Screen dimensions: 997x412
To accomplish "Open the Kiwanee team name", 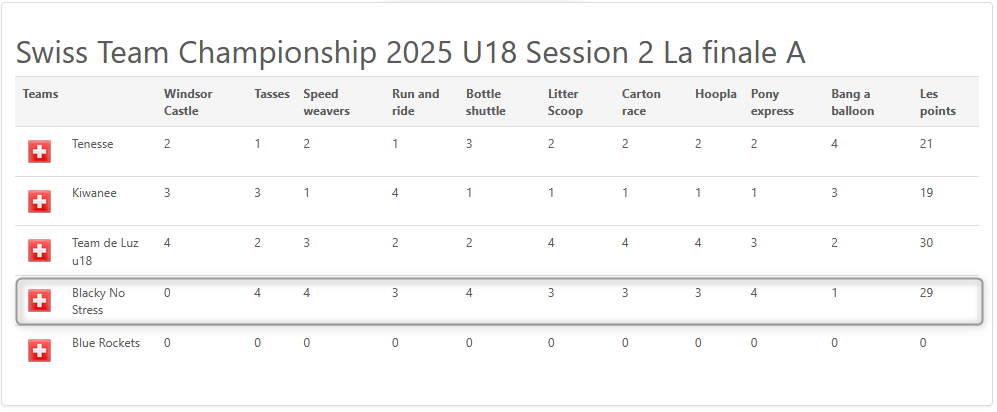I will coord(94,193).
